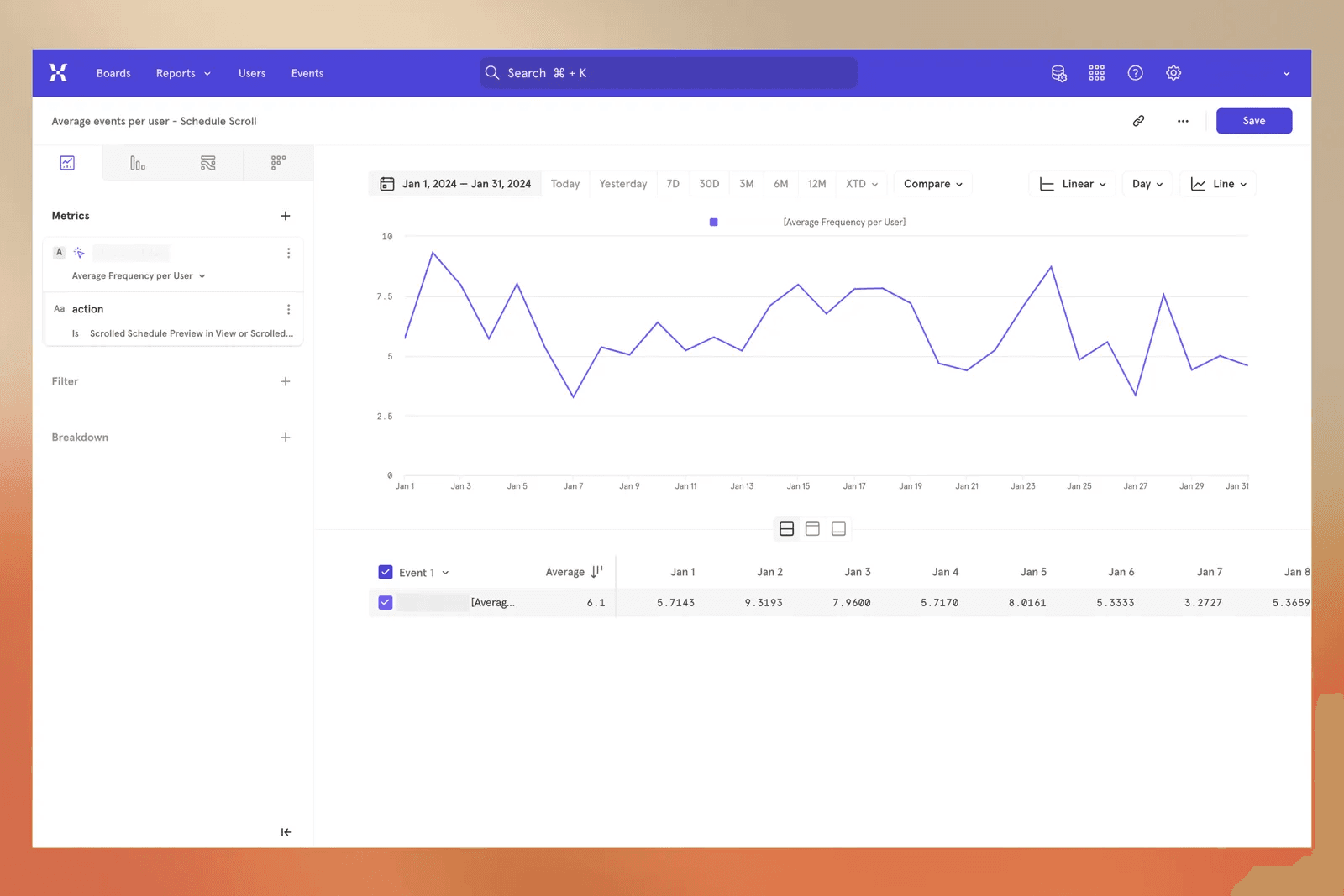Select the Today date preset
This screenshot has height=896, width=1344.
point(565,184)
